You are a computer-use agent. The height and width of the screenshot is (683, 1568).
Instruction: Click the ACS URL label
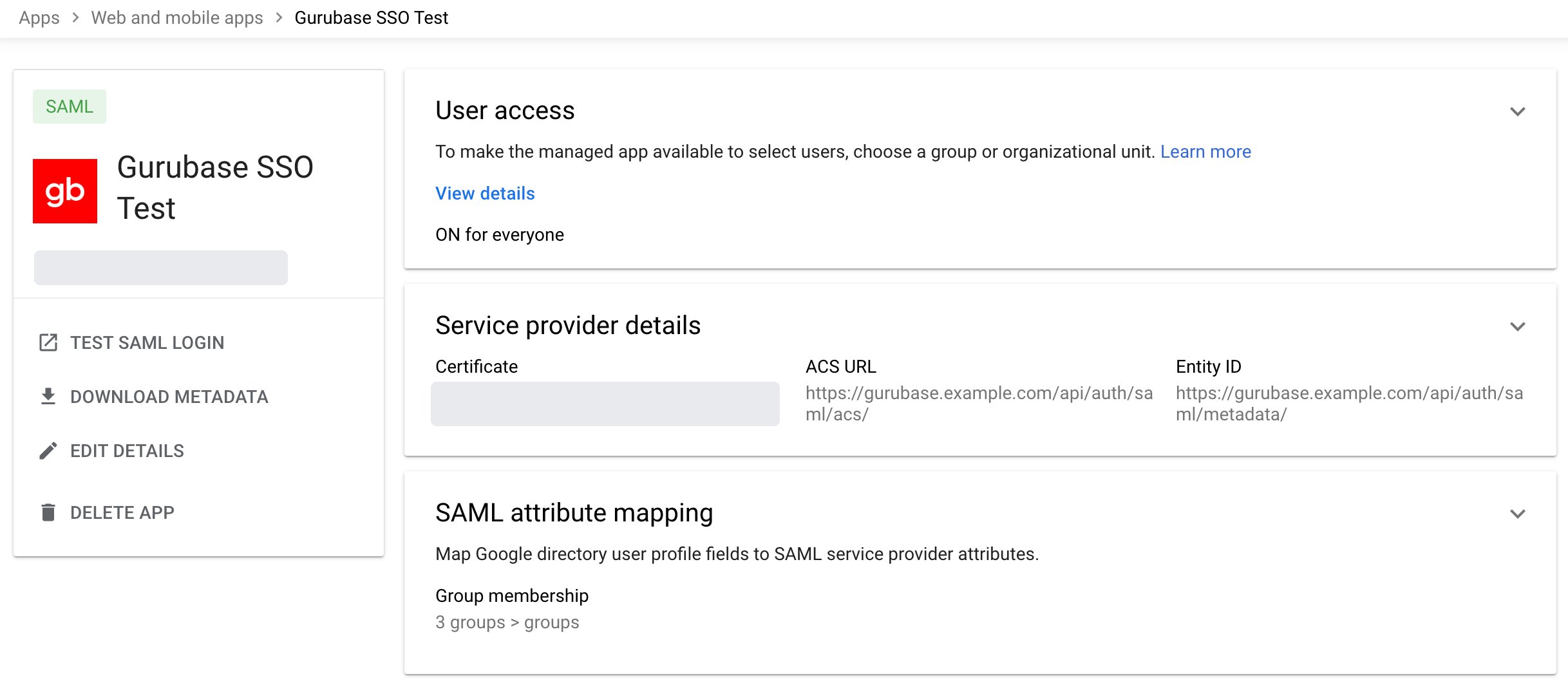(841, 367)
